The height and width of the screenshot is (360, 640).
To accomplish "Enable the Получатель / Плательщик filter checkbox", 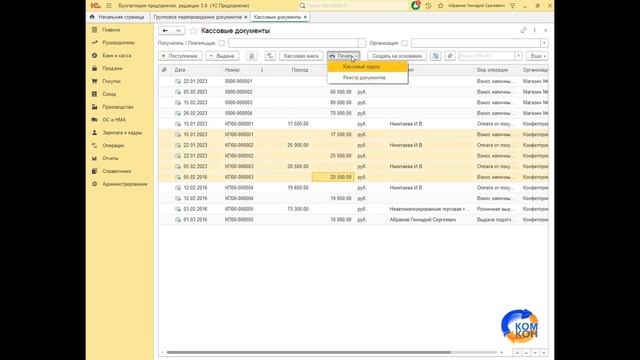I will click(x=222, y=43).
